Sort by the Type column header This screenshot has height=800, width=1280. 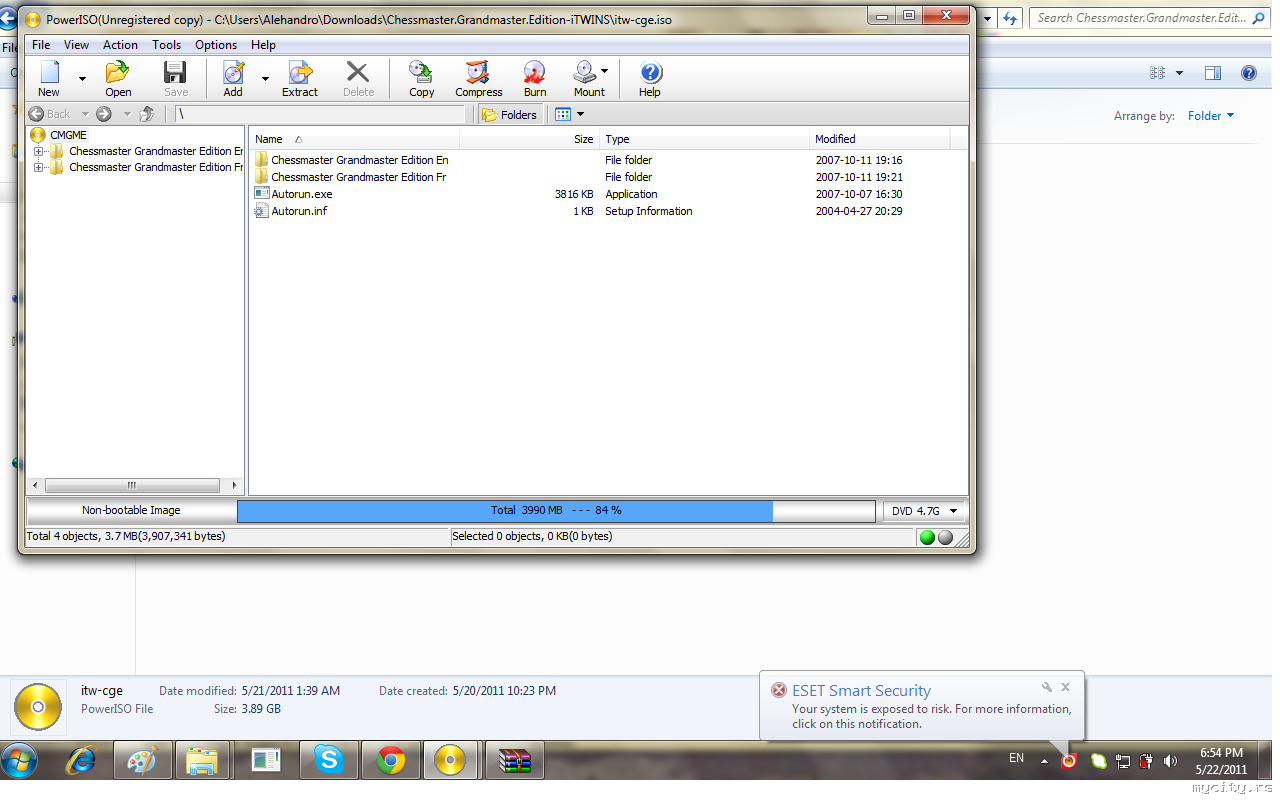[704, 139]
